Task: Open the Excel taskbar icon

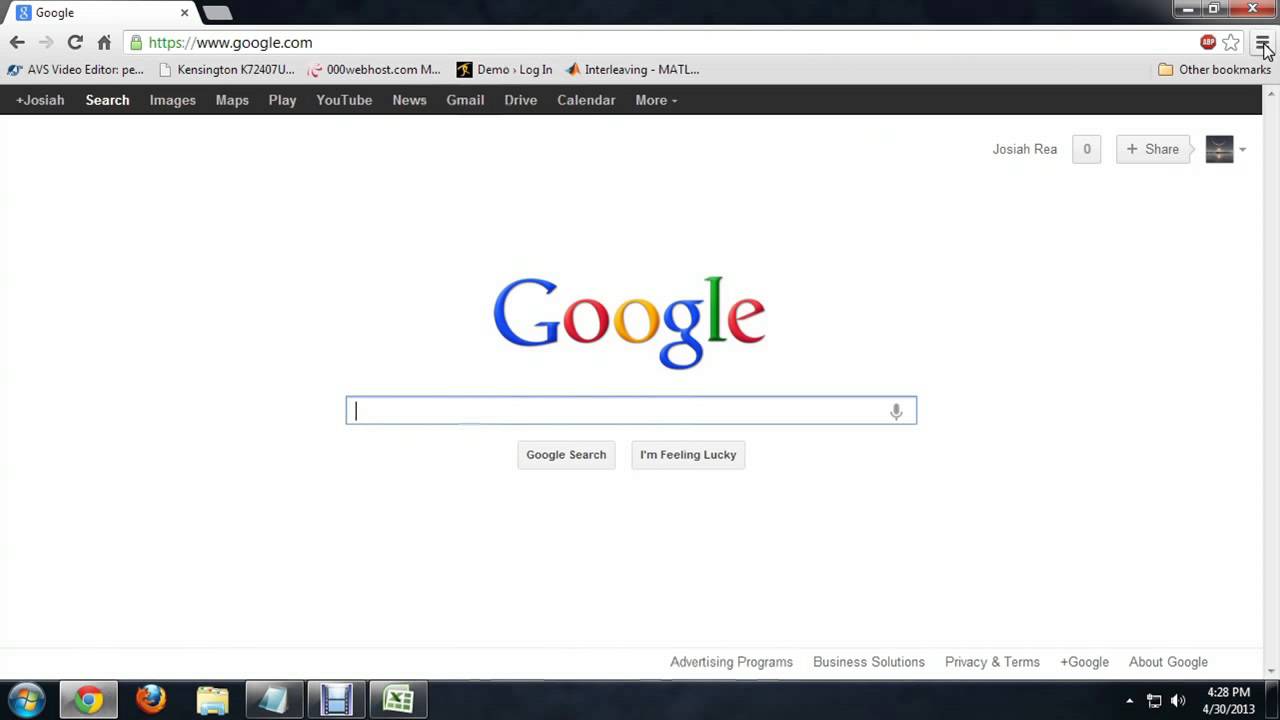Action: 398,700
